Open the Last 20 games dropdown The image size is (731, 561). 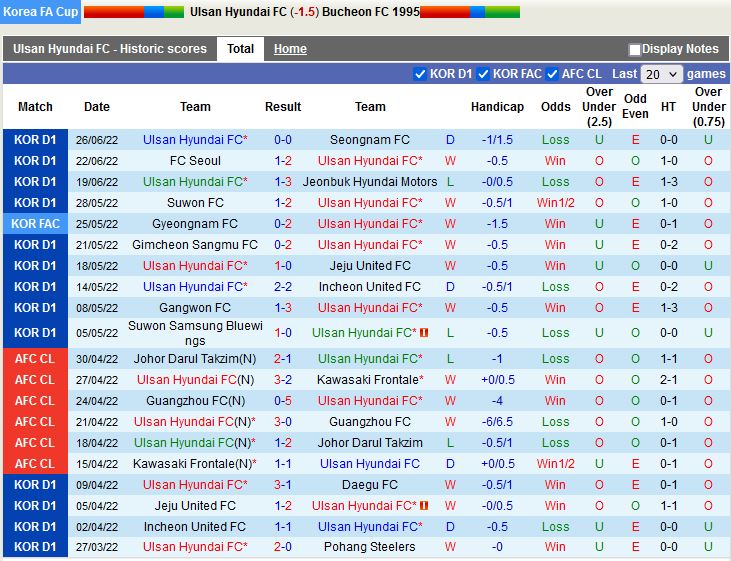[x=661, y=74]
